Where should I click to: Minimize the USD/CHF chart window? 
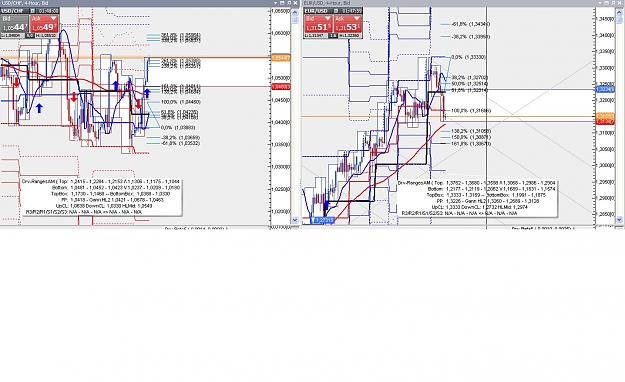283,3
